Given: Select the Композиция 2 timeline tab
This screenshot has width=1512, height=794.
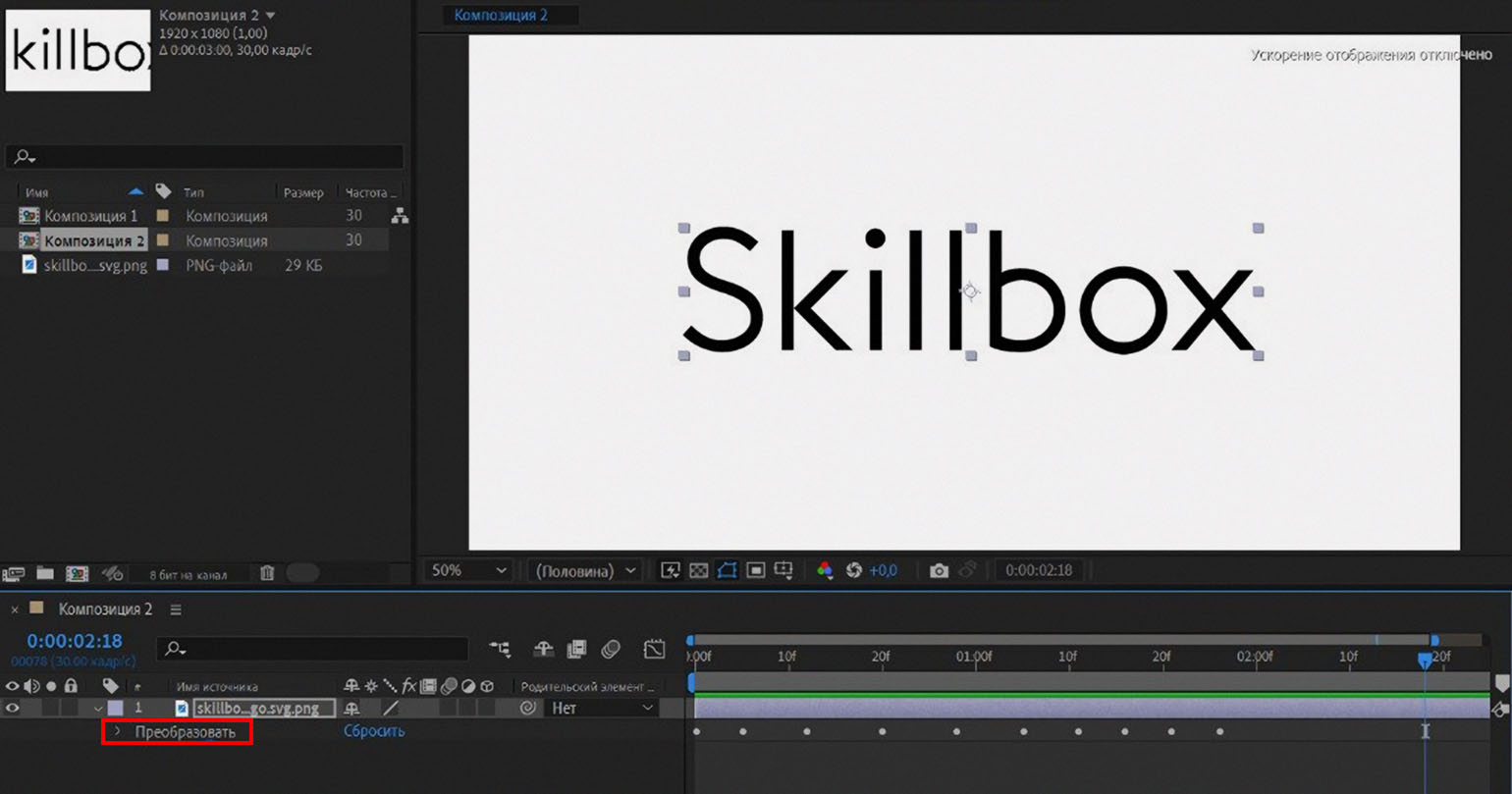Looking at the screenshot, I should (105, 609).
